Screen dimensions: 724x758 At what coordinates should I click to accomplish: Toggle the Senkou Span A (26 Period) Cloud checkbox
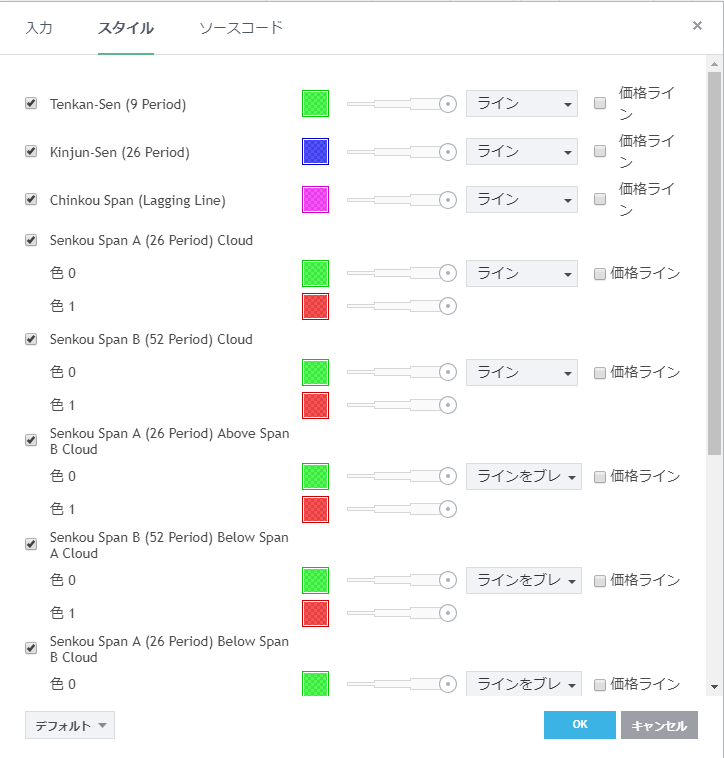31,240
